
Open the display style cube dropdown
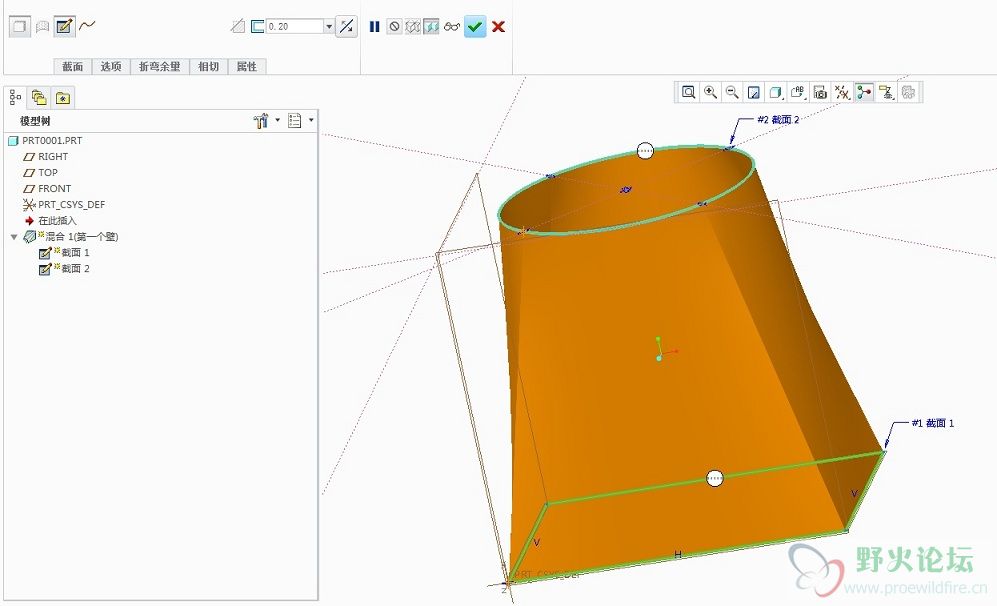[x=776, y=92]
